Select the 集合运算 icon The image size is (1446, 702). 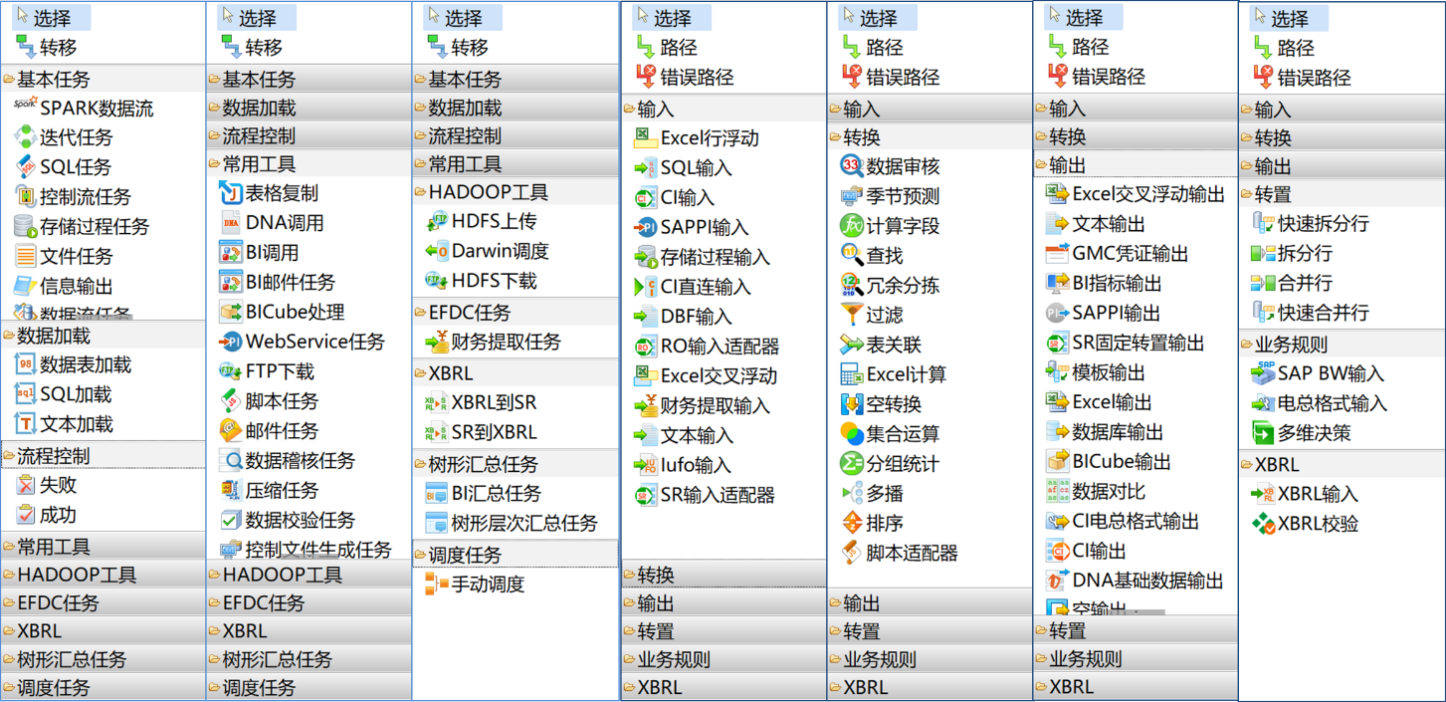click(851, 434)
